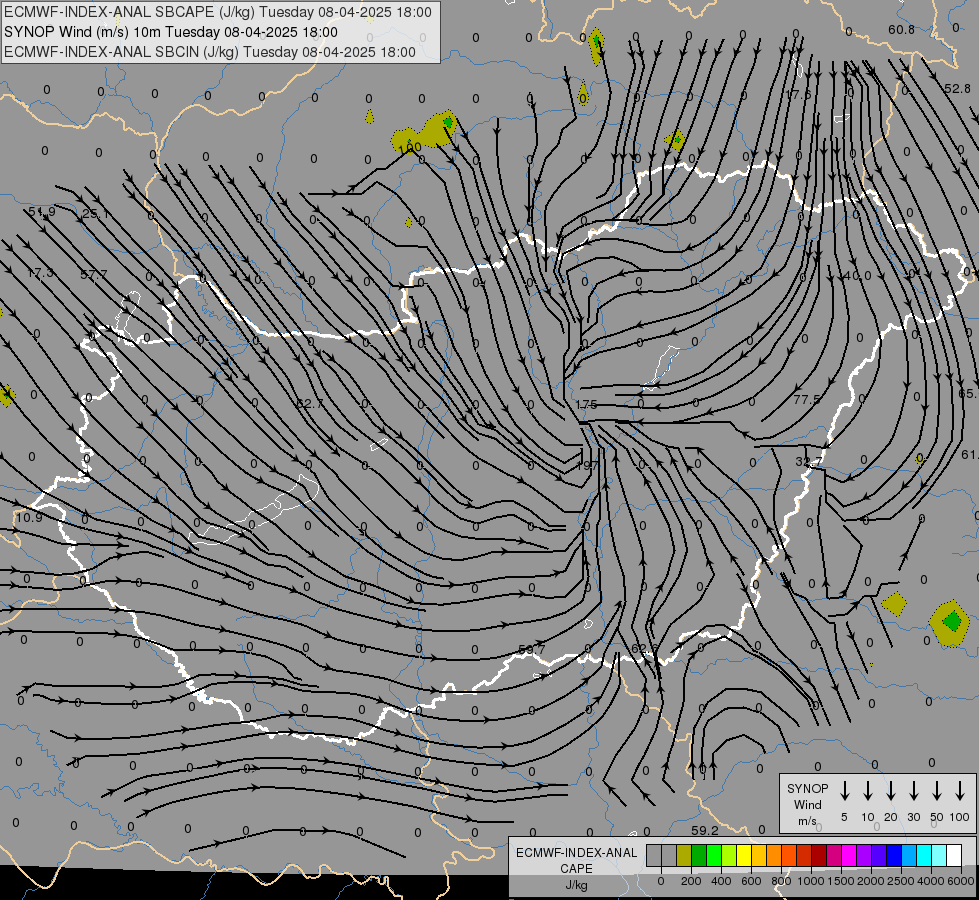Click the SYNOP Wind 10m title line

(170, 32)
